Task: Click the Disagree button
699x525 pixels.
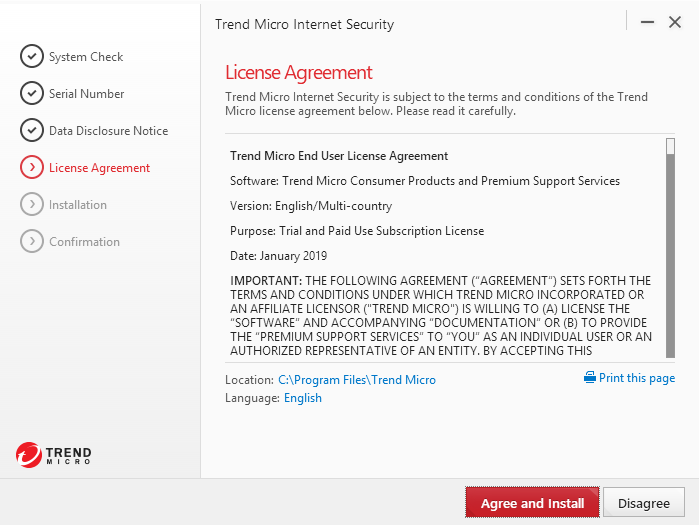Action: (x=644, y=502)
